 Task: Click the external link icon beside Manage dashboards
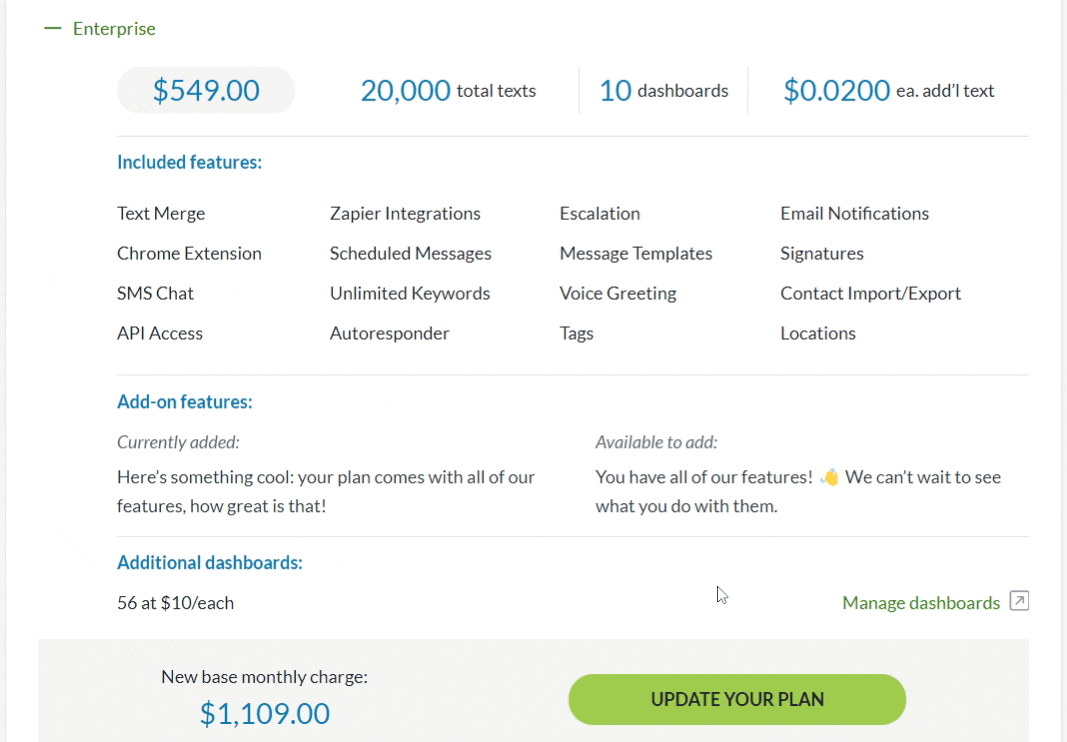click(1019, 602)
